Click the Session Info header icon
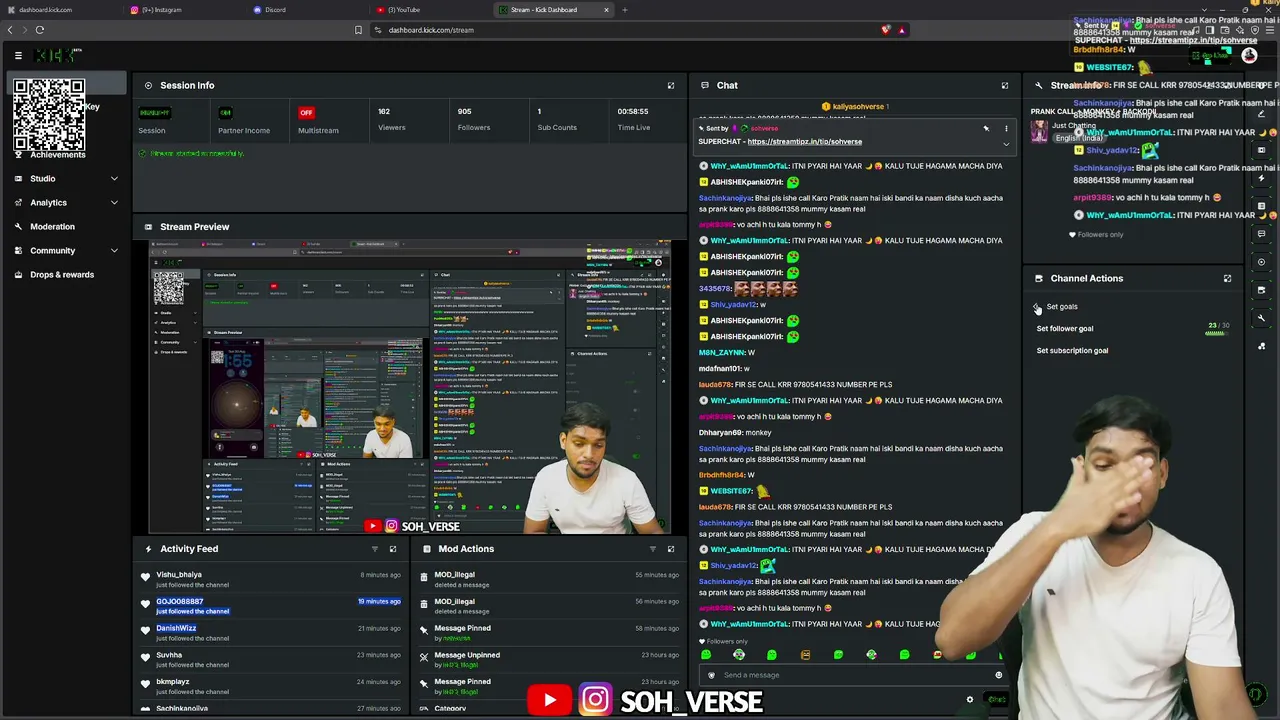1280x720 pixels. (148, 85)
